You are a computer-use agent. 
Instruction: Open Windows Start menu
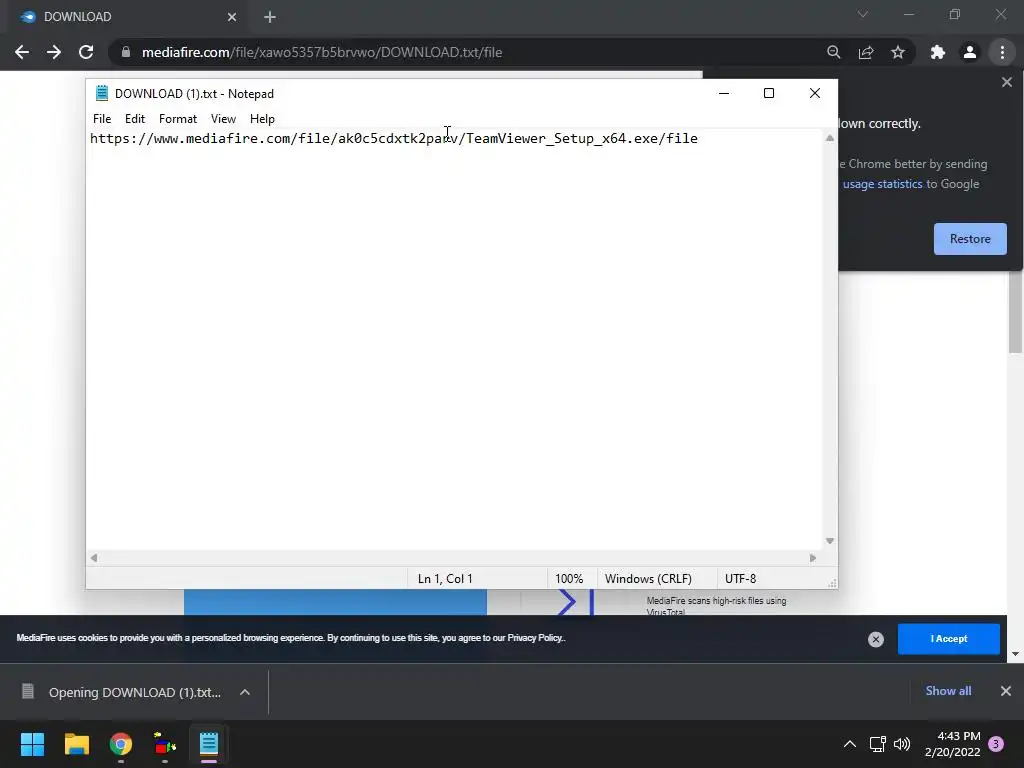click(32, 744)
